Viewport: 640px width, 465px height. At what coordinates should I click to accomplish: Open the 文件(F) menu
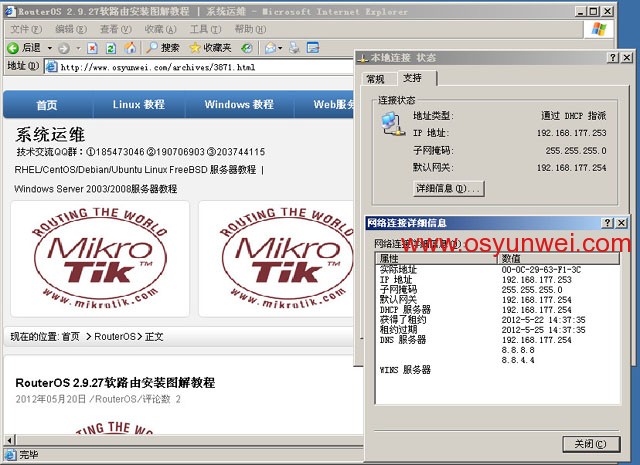coord(26,29)
